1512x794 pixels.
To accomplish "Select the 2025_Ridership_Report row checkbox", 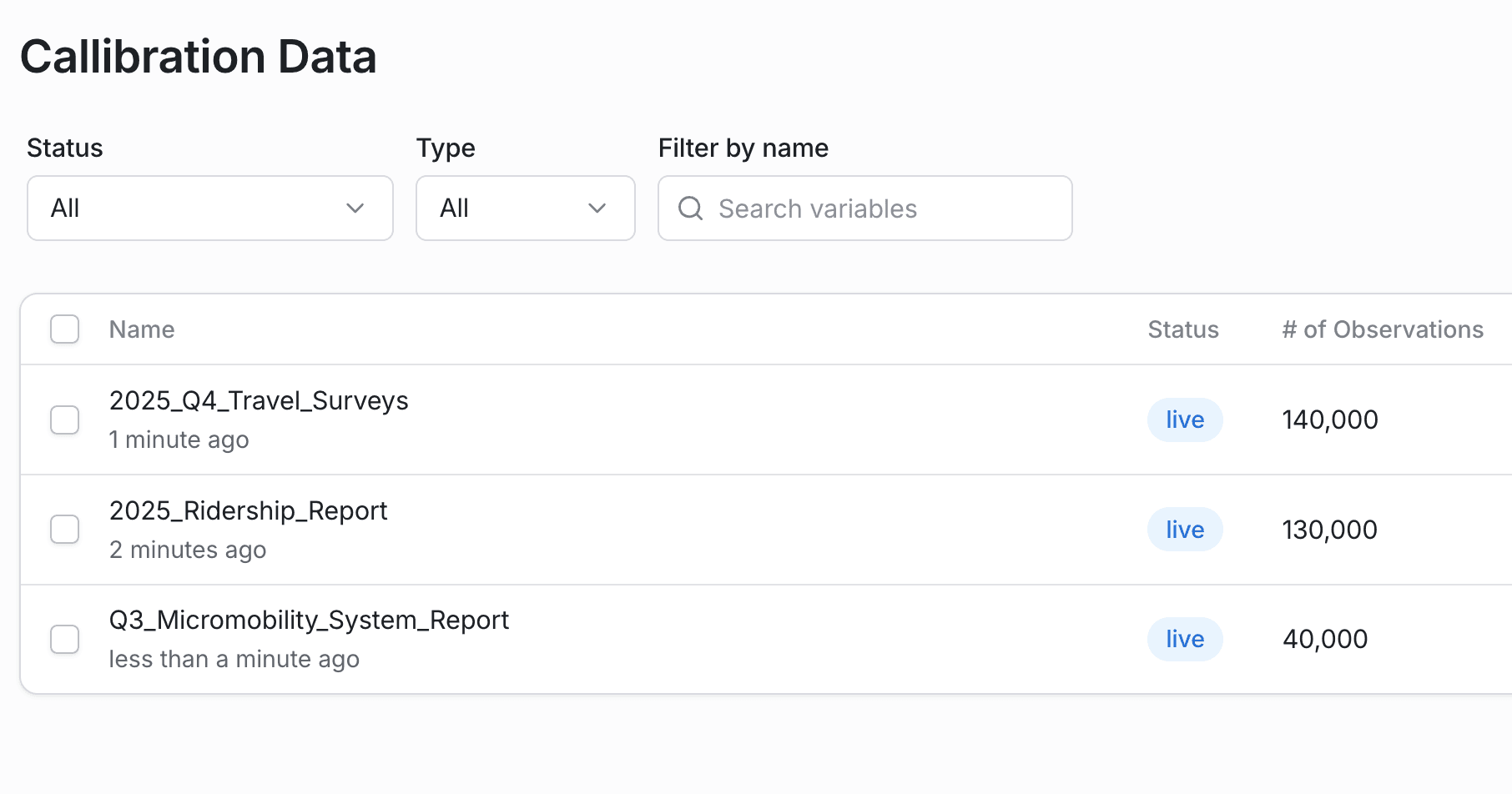I will tap(65, 530).
